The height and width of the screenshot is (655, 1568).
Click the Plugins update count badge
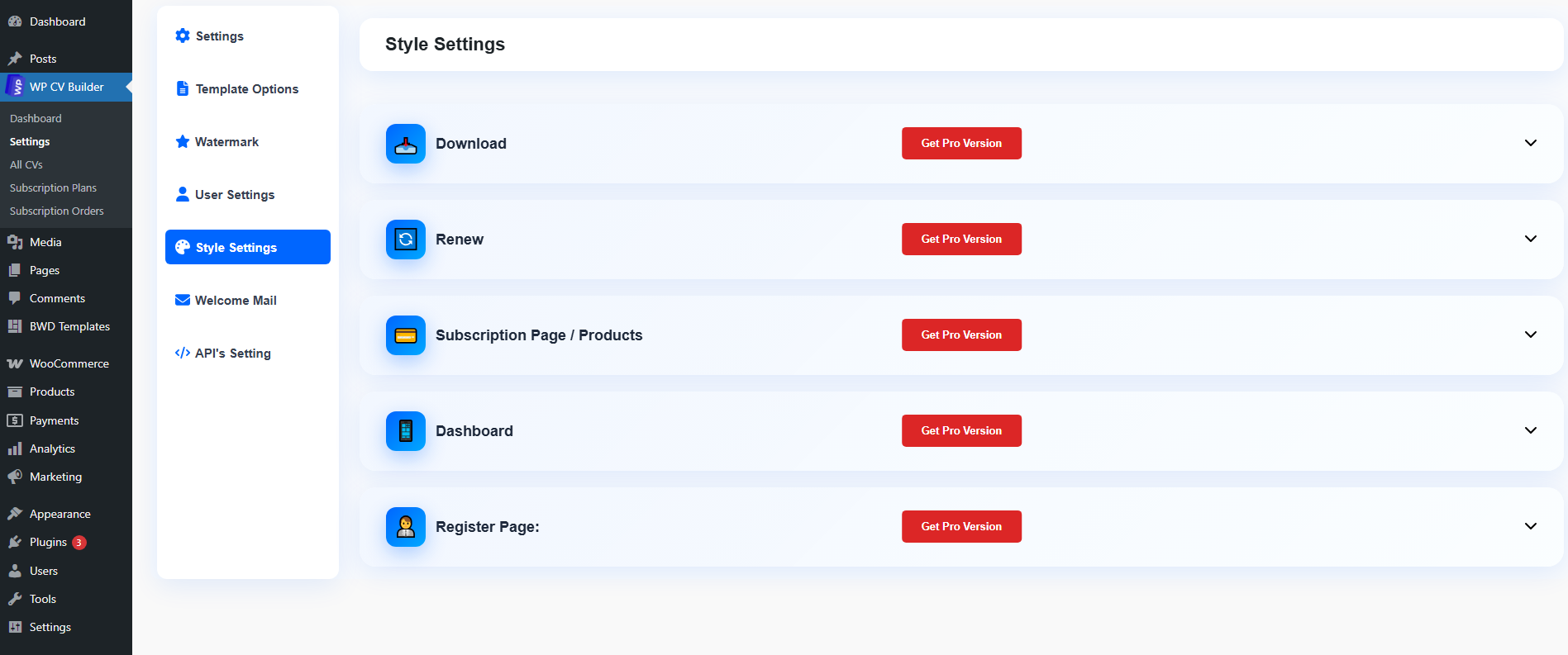[x=79, y=543]
